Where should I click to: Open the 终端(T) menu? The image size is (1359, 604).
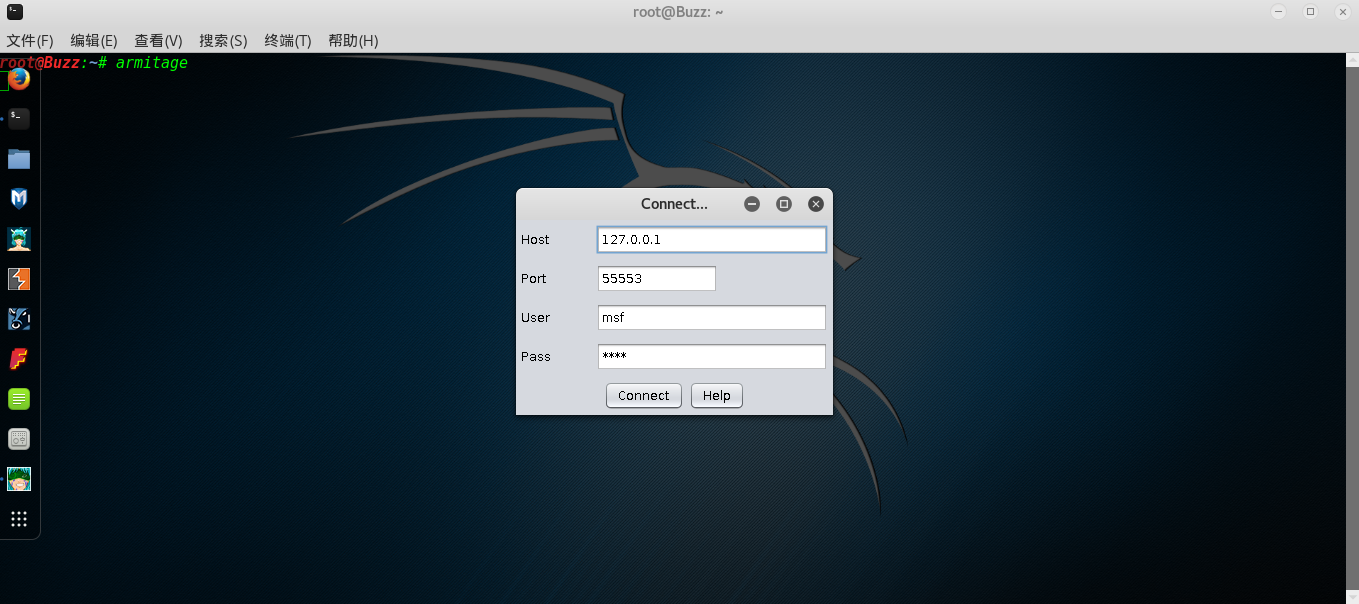click(x=288, y=41)
